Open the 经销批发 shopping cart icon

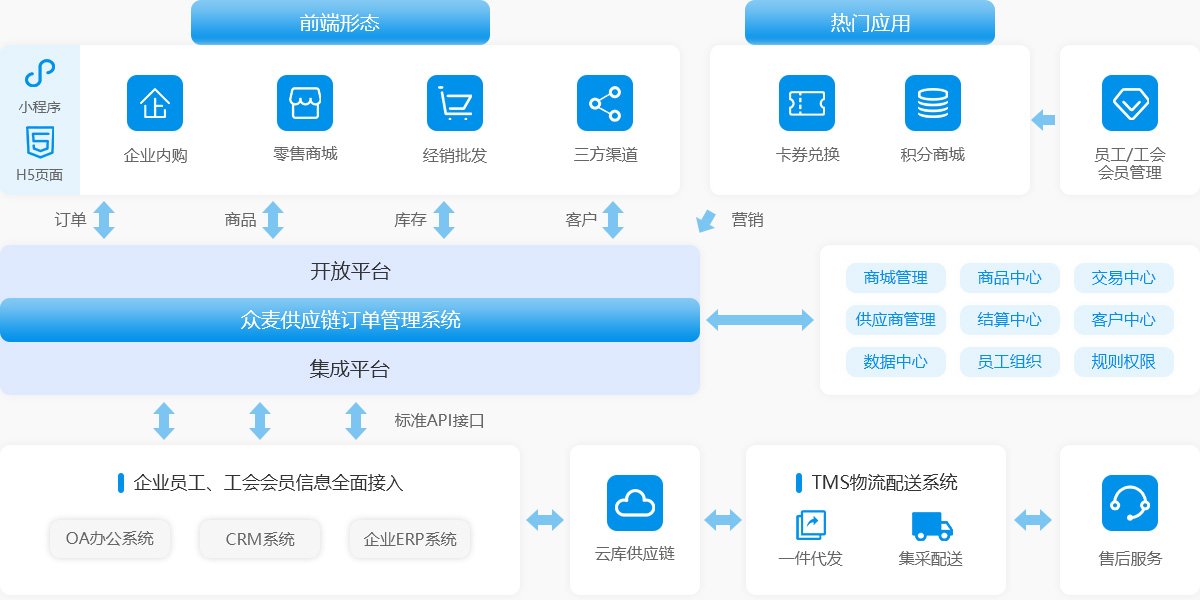455,103
